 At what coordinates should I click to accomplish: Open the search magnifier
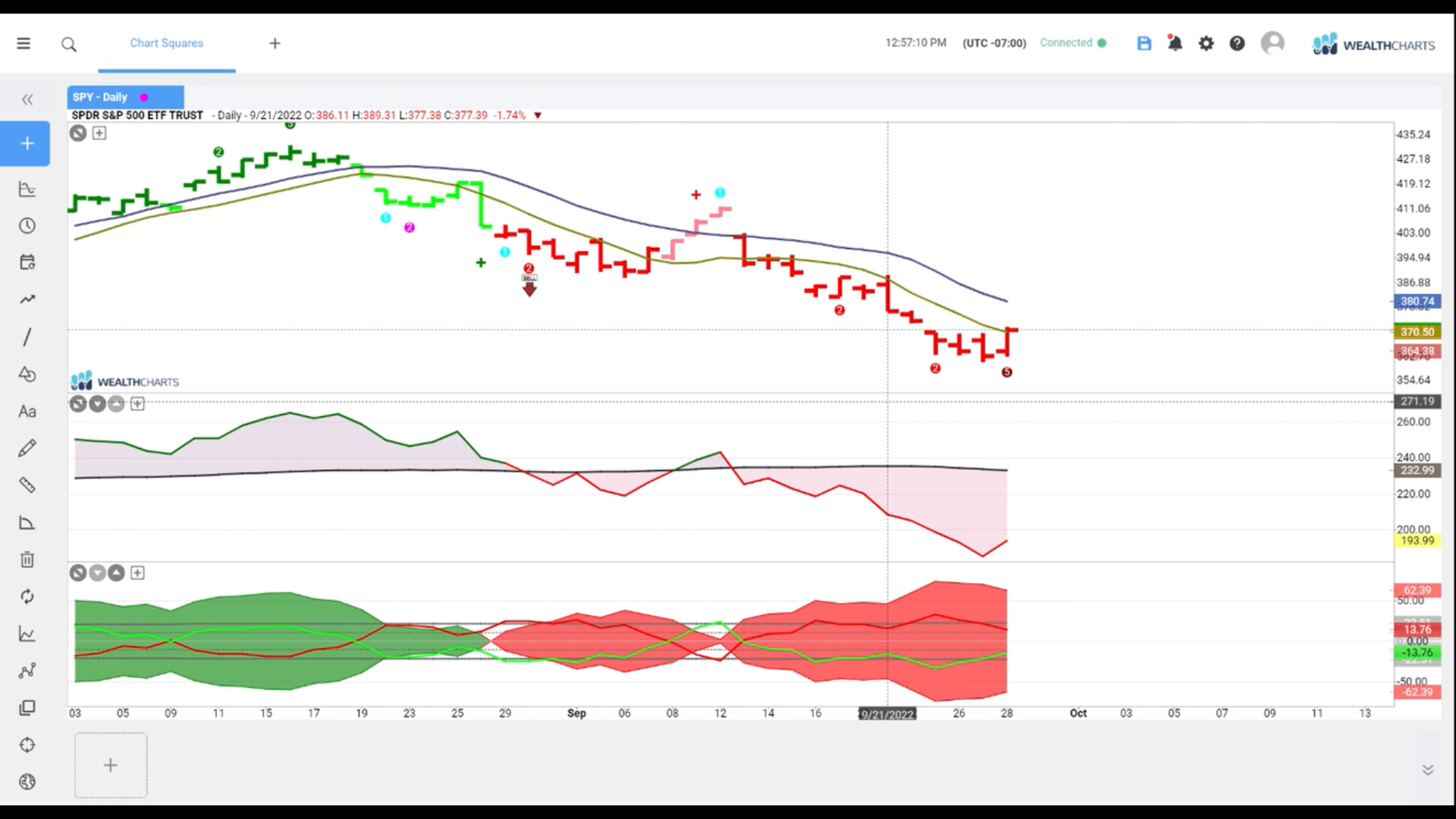pyautogui.click(x=69, y=44)
